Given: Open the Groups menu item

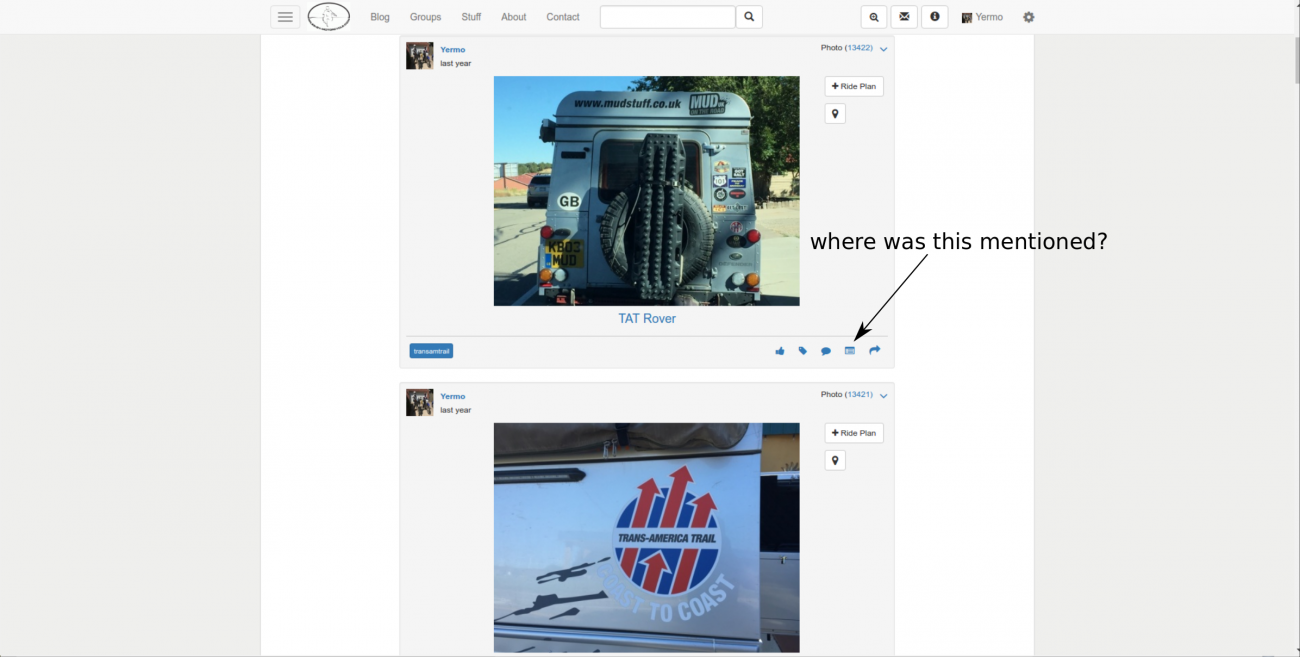Looking at the screenshot, I should pyautogui.click(x=425, y=17).
